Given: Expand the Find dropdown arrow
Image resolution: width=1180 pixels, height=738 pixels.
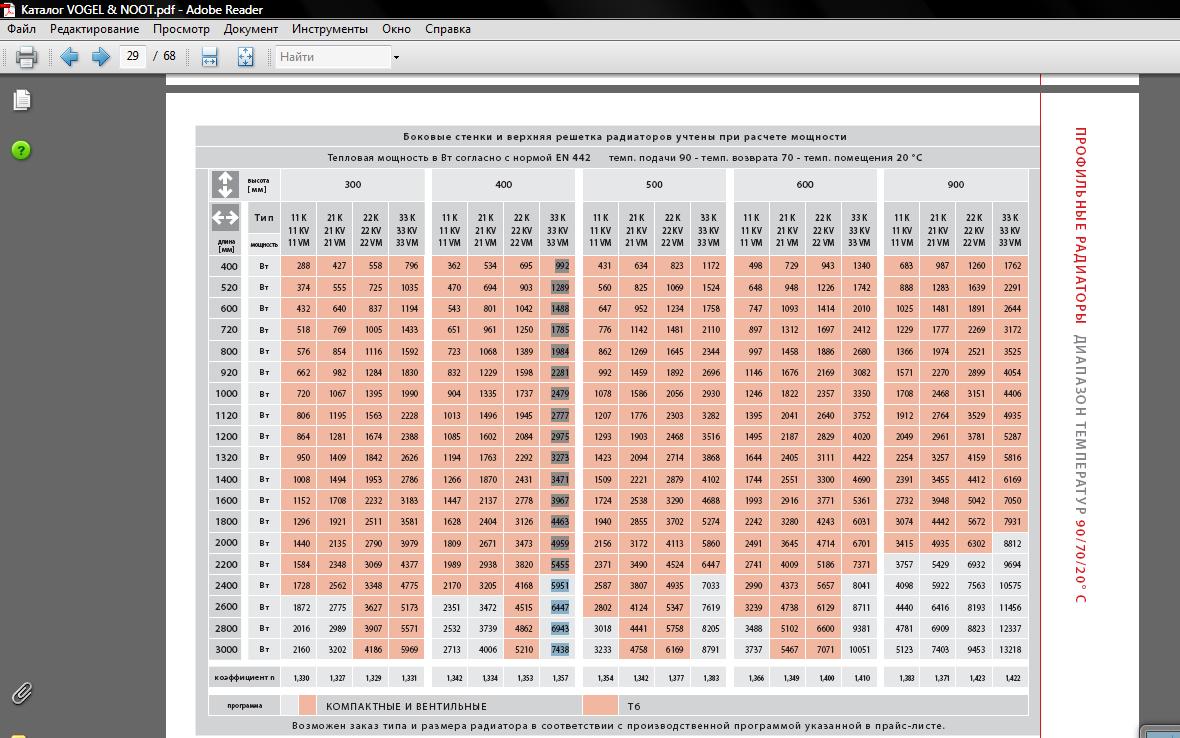Looking at the screenshot, I should (396, 58).
